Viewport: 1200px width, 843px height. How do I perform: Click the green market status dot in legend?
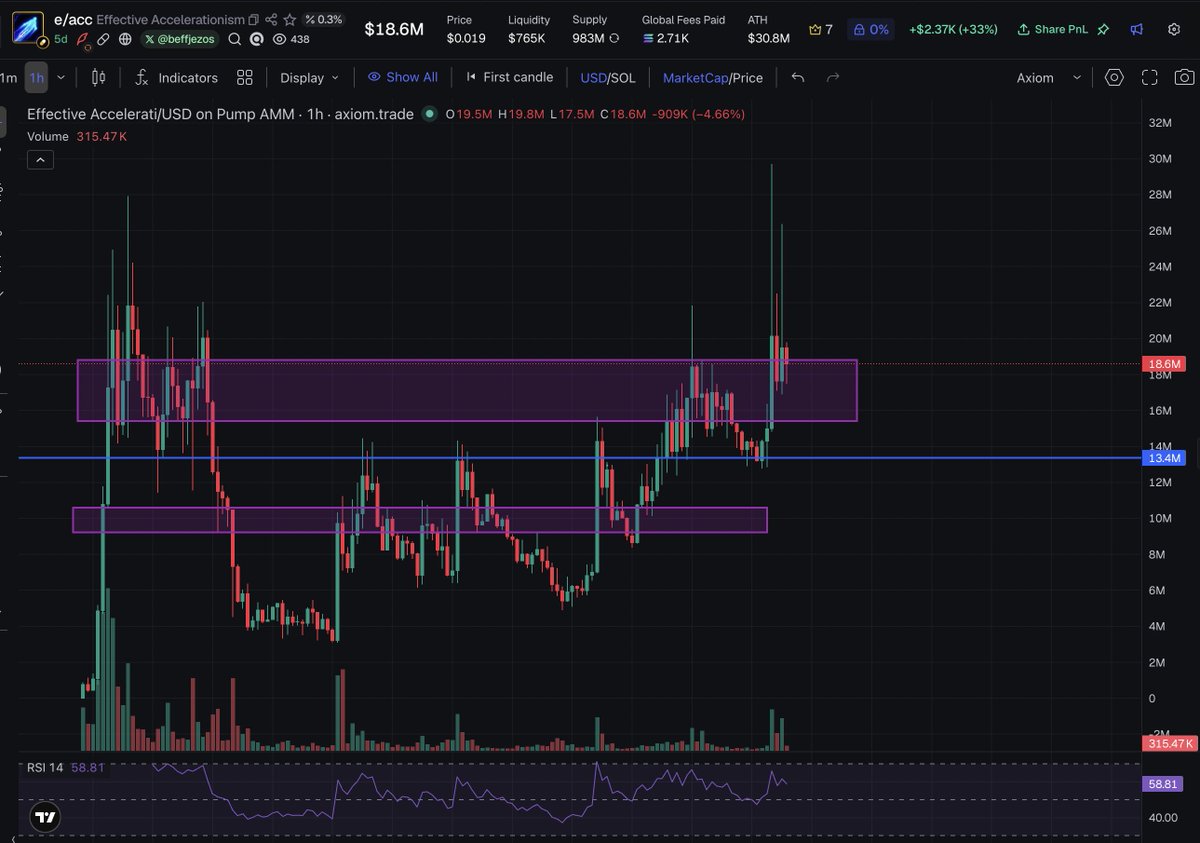[x=430, y=114]
